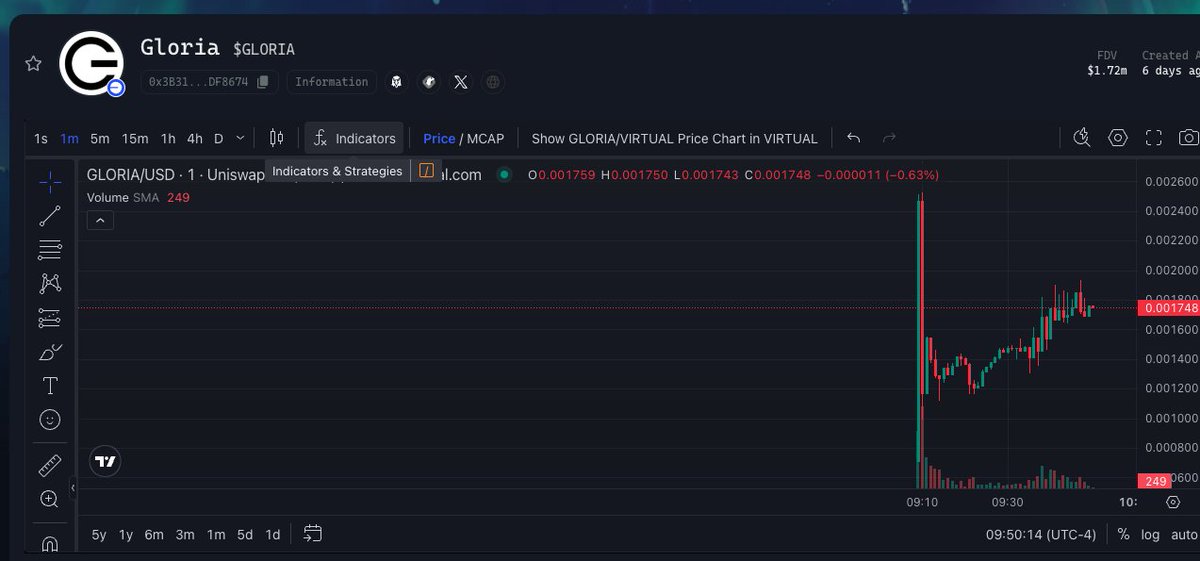1200x561 pixels.
Task: Set date range to 1m at bottom
Action: pos(216,535)
